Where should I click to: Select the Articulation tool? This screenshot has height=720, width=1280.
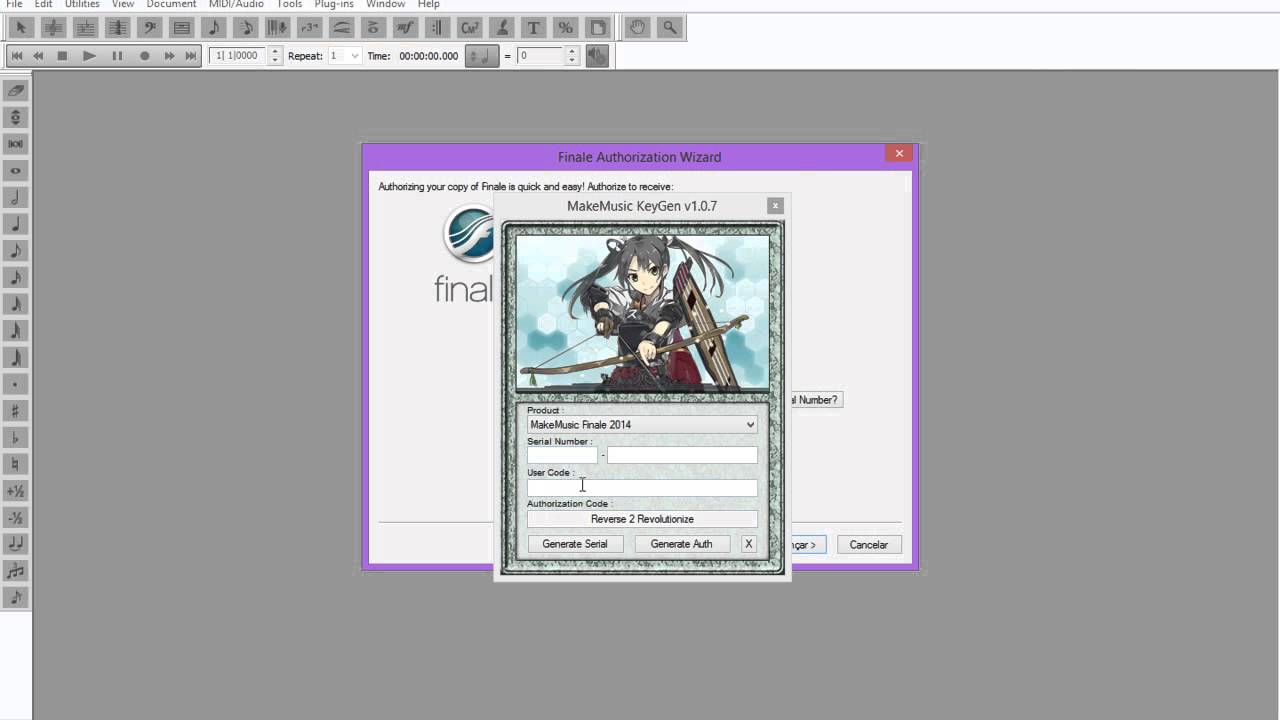tap(373, 28)
